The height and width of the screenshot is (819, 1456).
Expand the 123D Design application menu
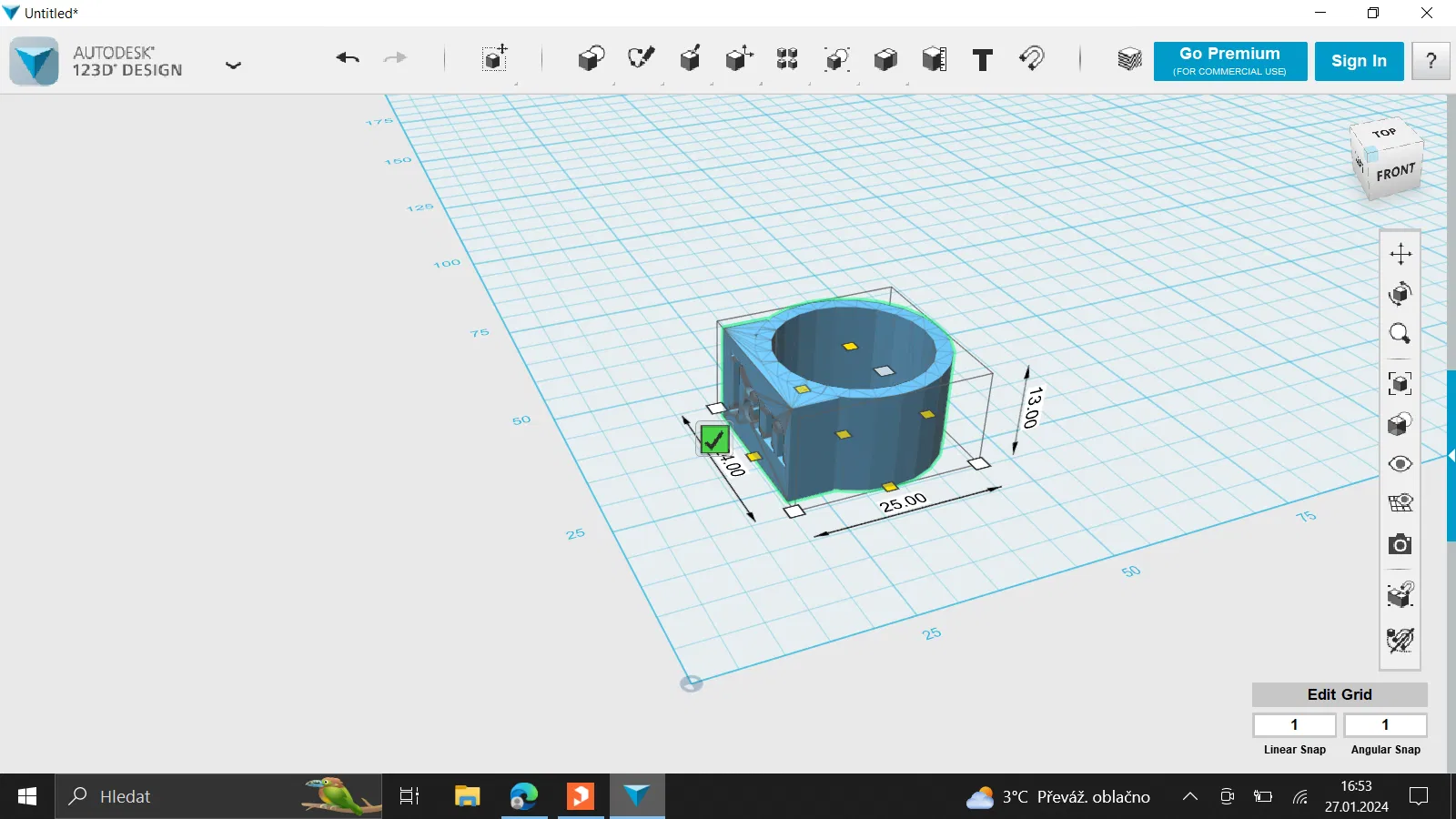coord(233,65)
